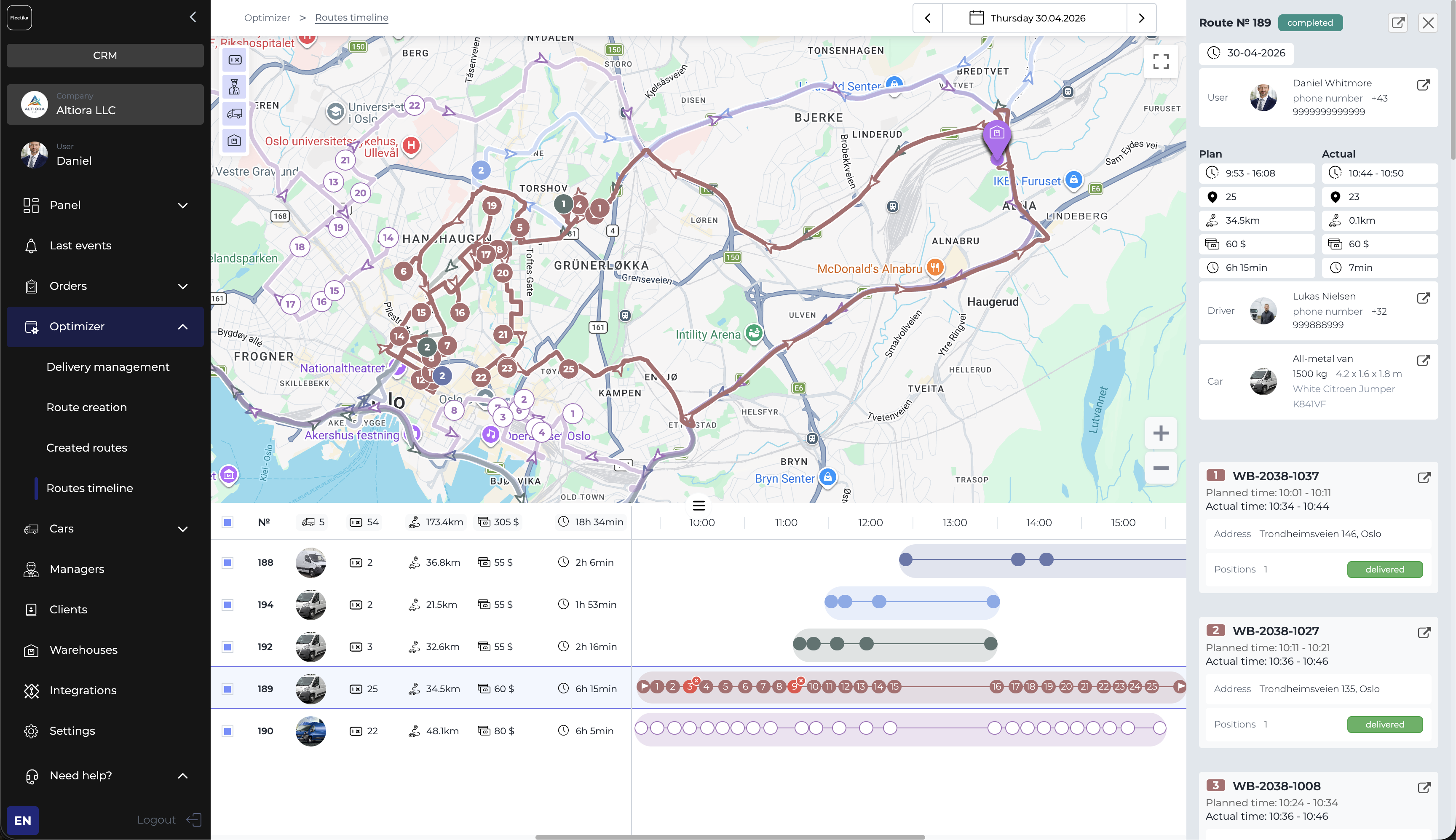Viewport: 1456px width, 840px height.
Task: Click the Logout link
Action: coord(156,820)
